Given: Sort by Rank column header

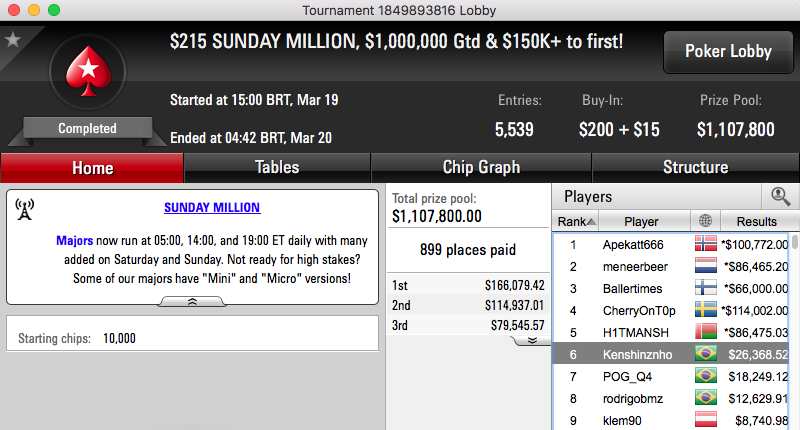Looking at the screenshot, I should [576, 221].
